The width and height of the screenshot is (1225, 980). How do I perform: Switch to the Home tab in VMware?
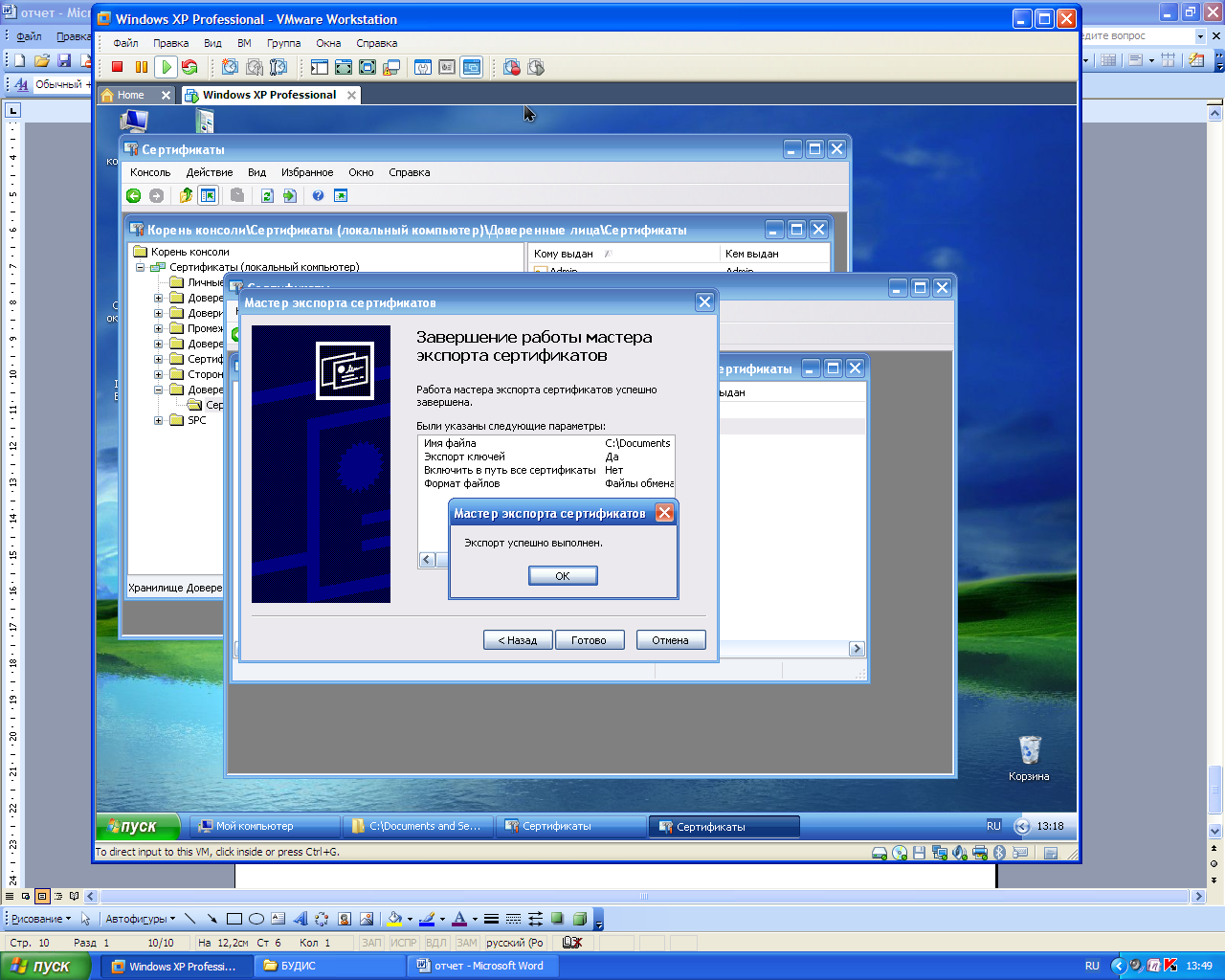pos(136,95)
